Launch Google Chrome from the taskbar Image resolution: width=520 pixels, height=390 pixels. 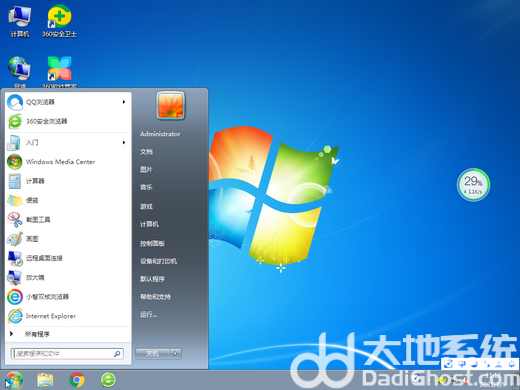click(x=77, y=380)
